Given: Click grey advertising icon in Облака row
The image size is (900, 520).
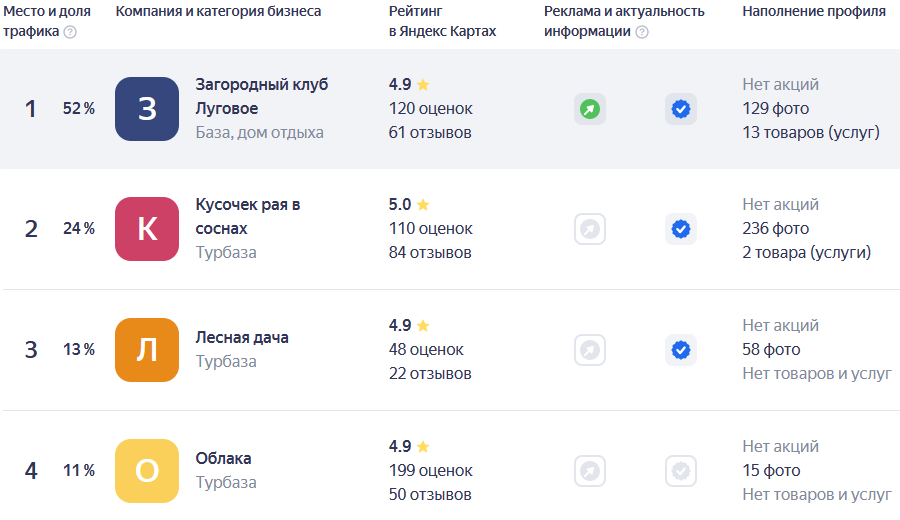Looking at the screenshot, I should [589, 471].
